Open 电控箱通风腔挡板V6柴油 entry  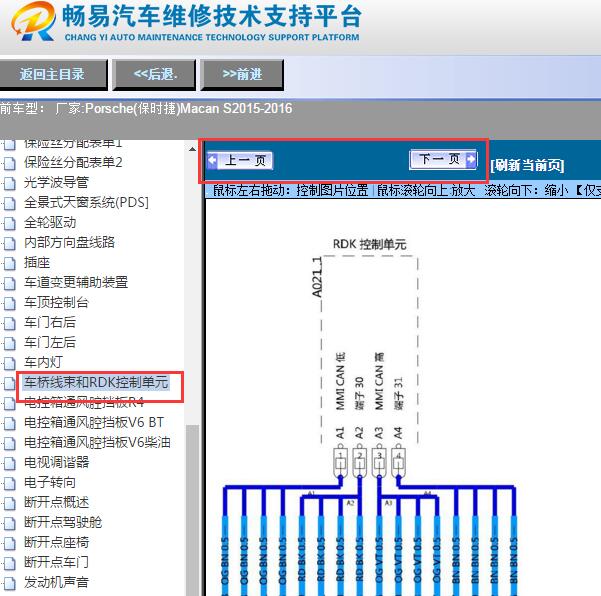(97, 442)
